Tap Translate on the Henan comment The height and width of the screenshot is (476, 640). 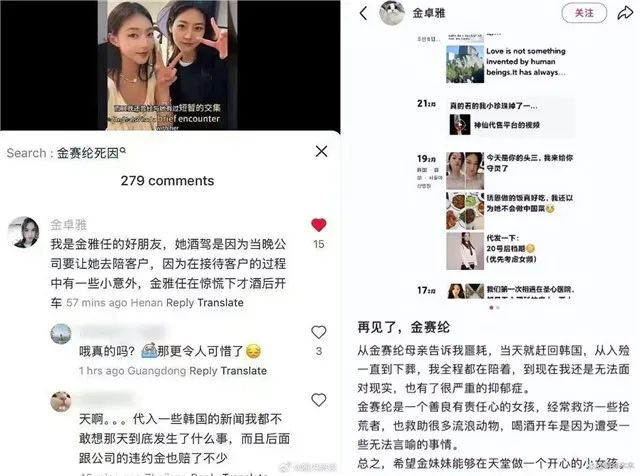click(x=220, y=303)
